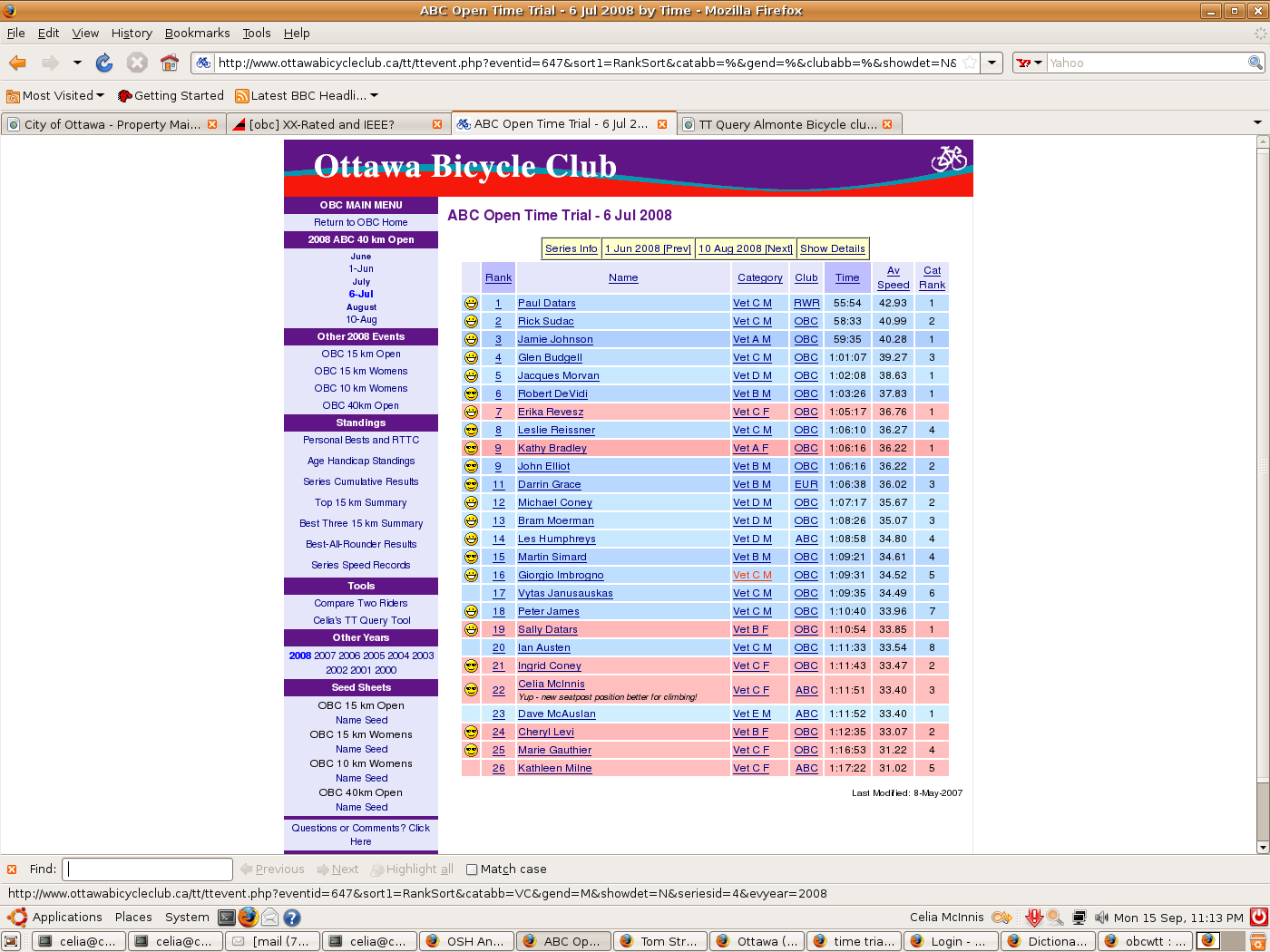This screenshot has height=952, width=1270.
Task: Click the Stop loading icon
Action: point(137,63)
